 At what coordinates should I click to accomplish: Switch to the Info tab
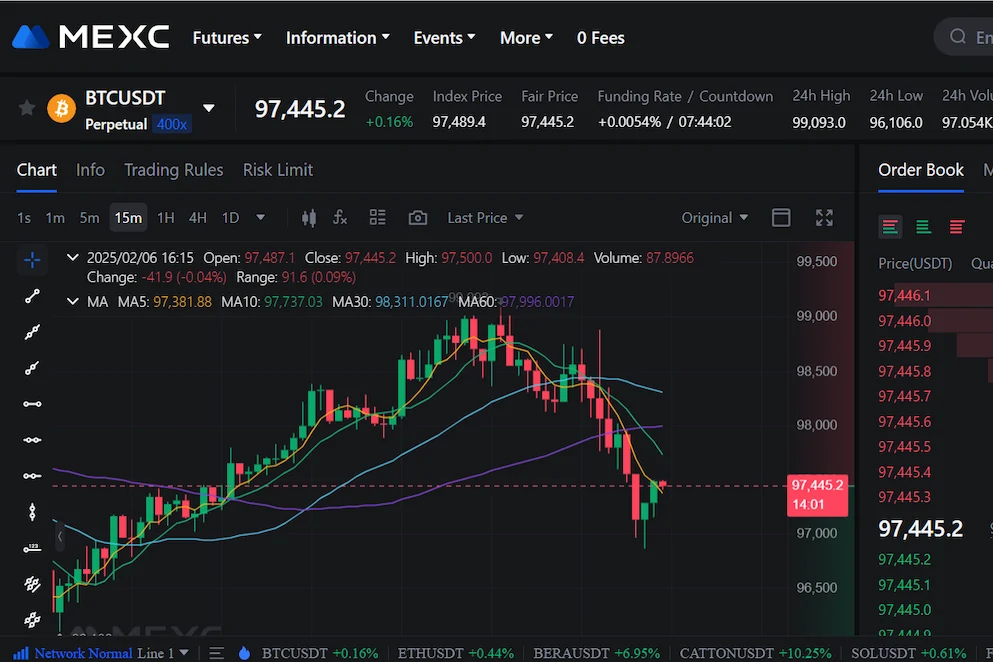90,170
